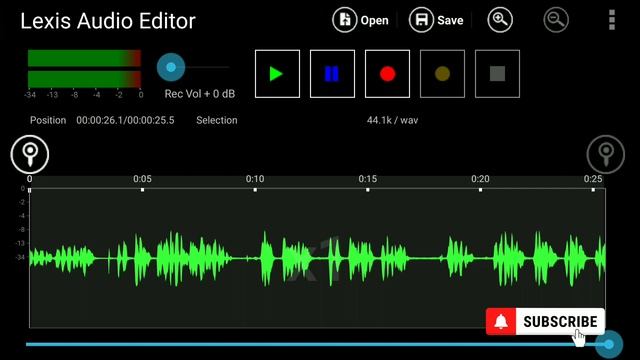Open an audio file with the Open button

360,20
